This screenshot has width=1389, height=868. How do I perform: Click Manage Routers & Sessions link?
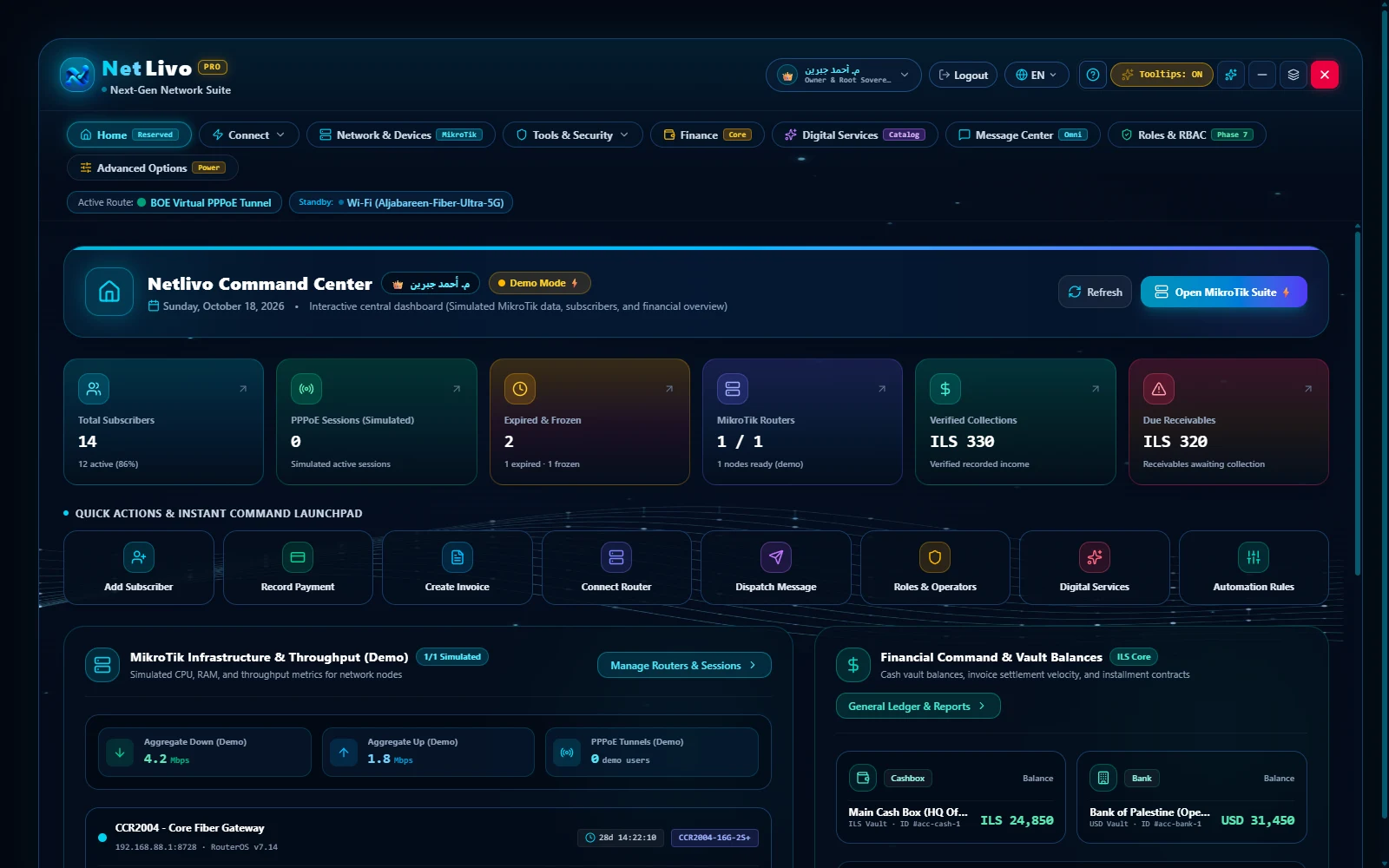coord(684,665)
